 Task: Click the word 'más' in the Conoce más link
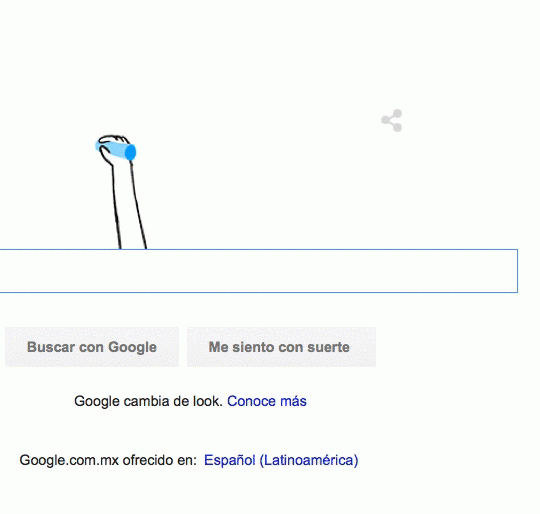pyautogui.click(x=293, y=401)
